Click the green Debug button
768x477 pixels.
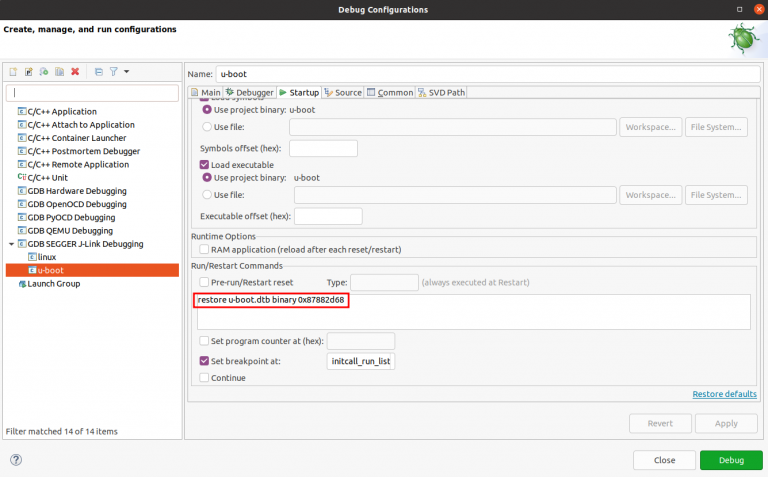[x=730, y=460]
